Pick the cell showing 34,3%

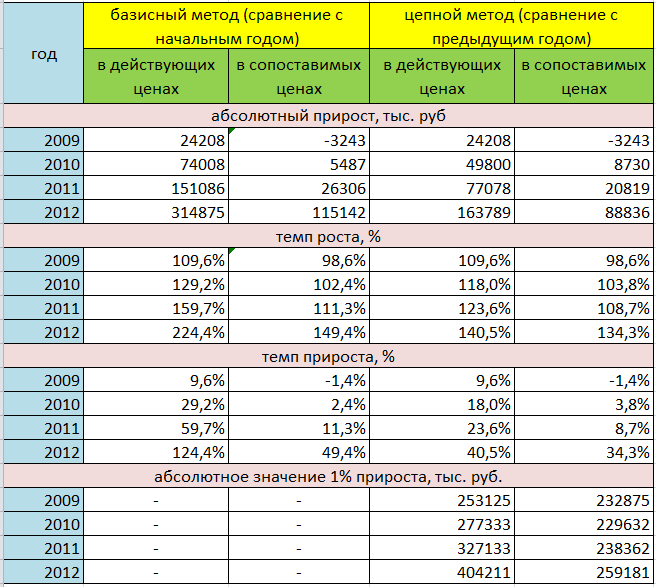584,452
